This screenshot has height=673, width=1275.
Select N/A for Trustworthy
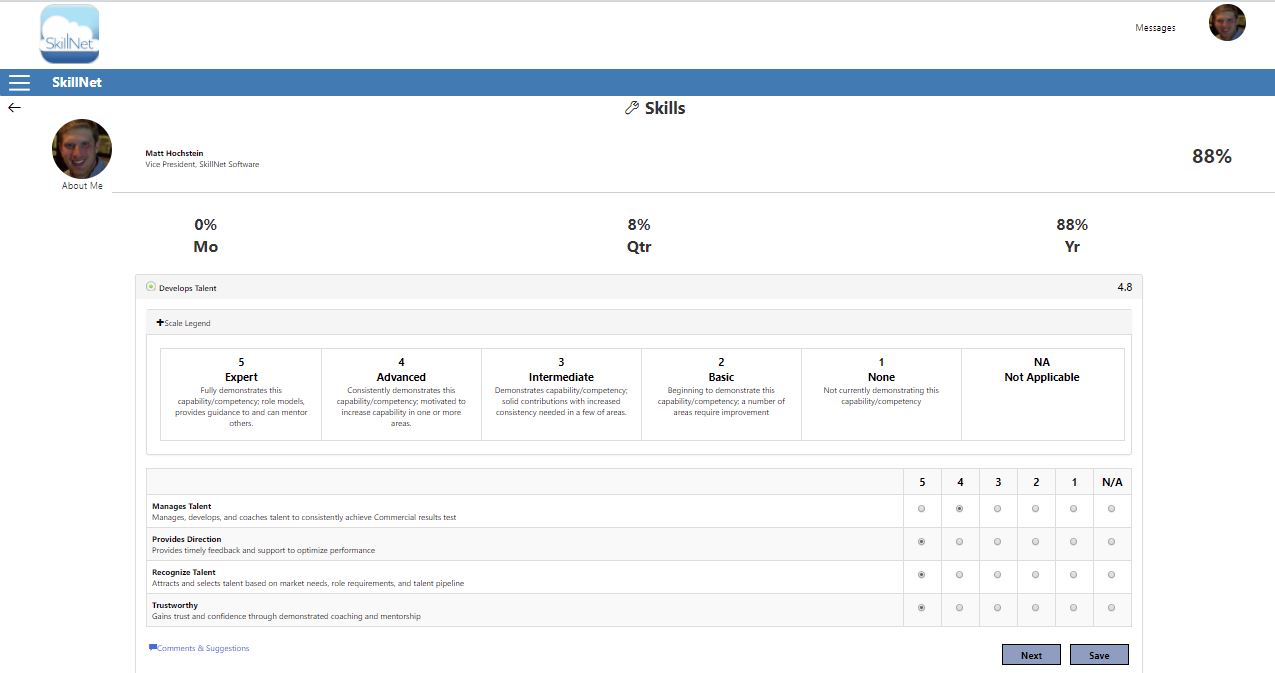[x=1111, y=608]
